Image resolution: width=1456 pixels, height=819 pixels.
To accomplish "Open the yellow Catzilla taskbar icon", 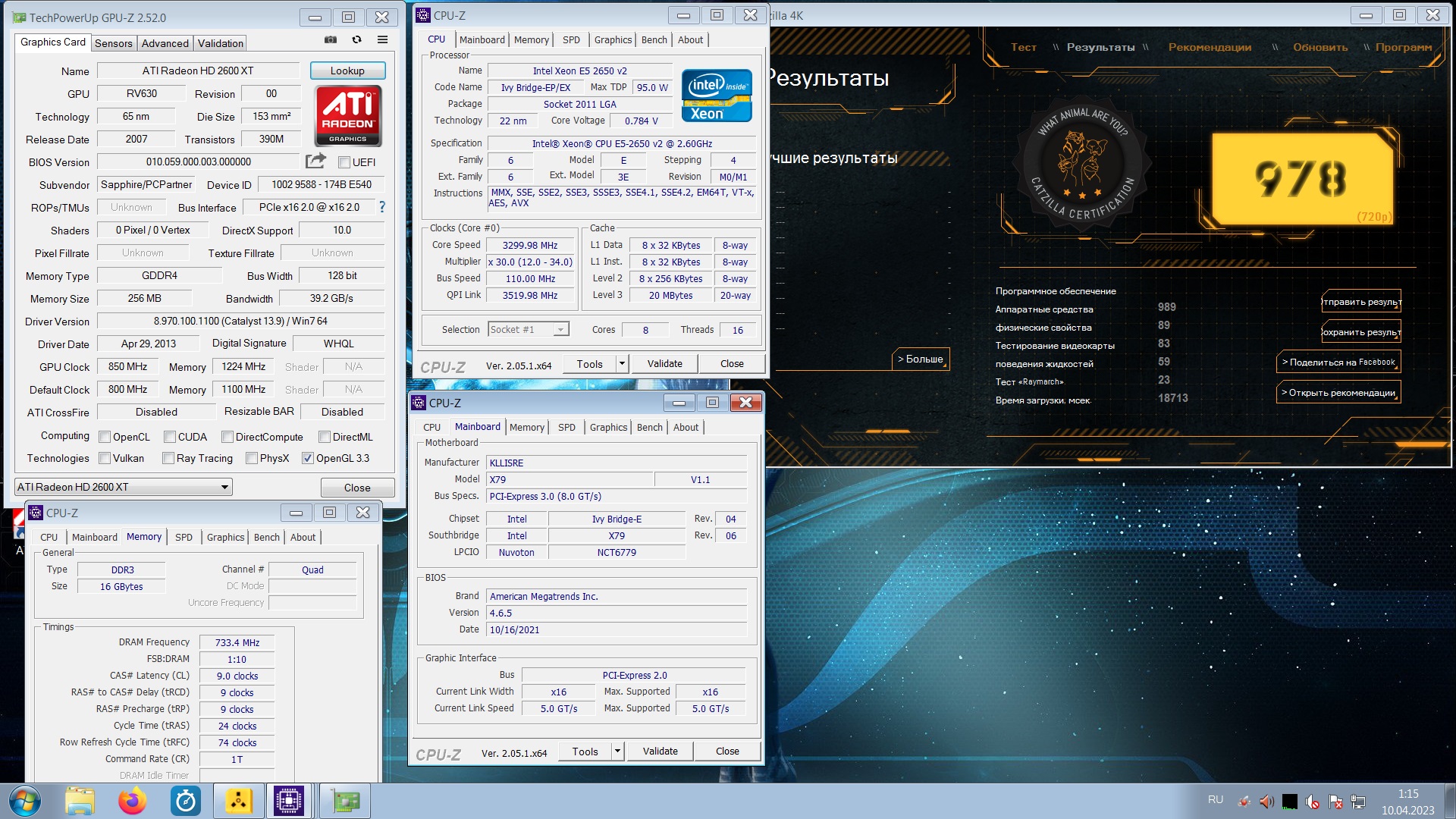I will 239,801.
